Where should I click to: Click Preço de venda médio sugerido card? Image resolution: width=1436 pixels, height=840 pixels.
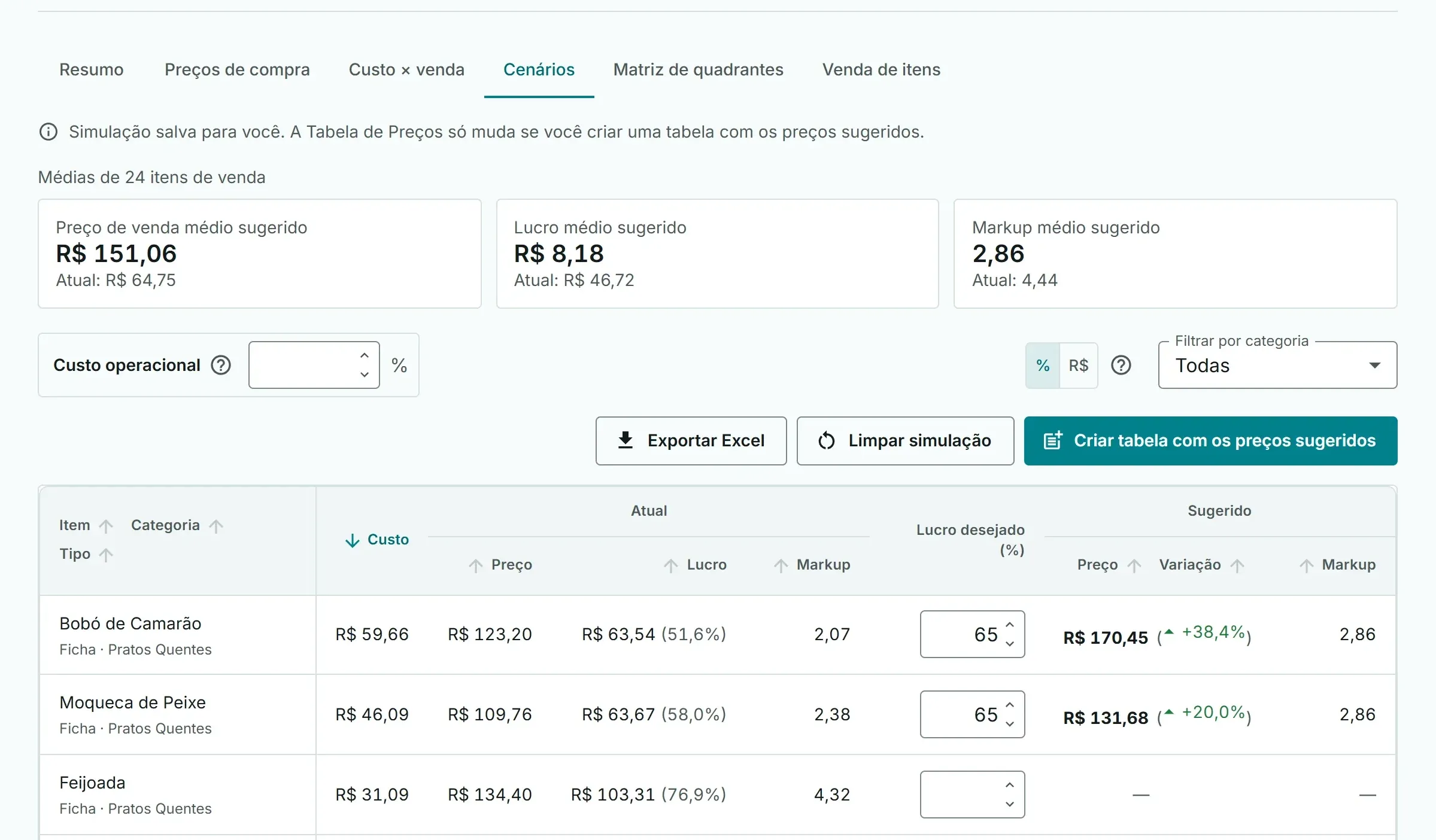pos(260,254)
